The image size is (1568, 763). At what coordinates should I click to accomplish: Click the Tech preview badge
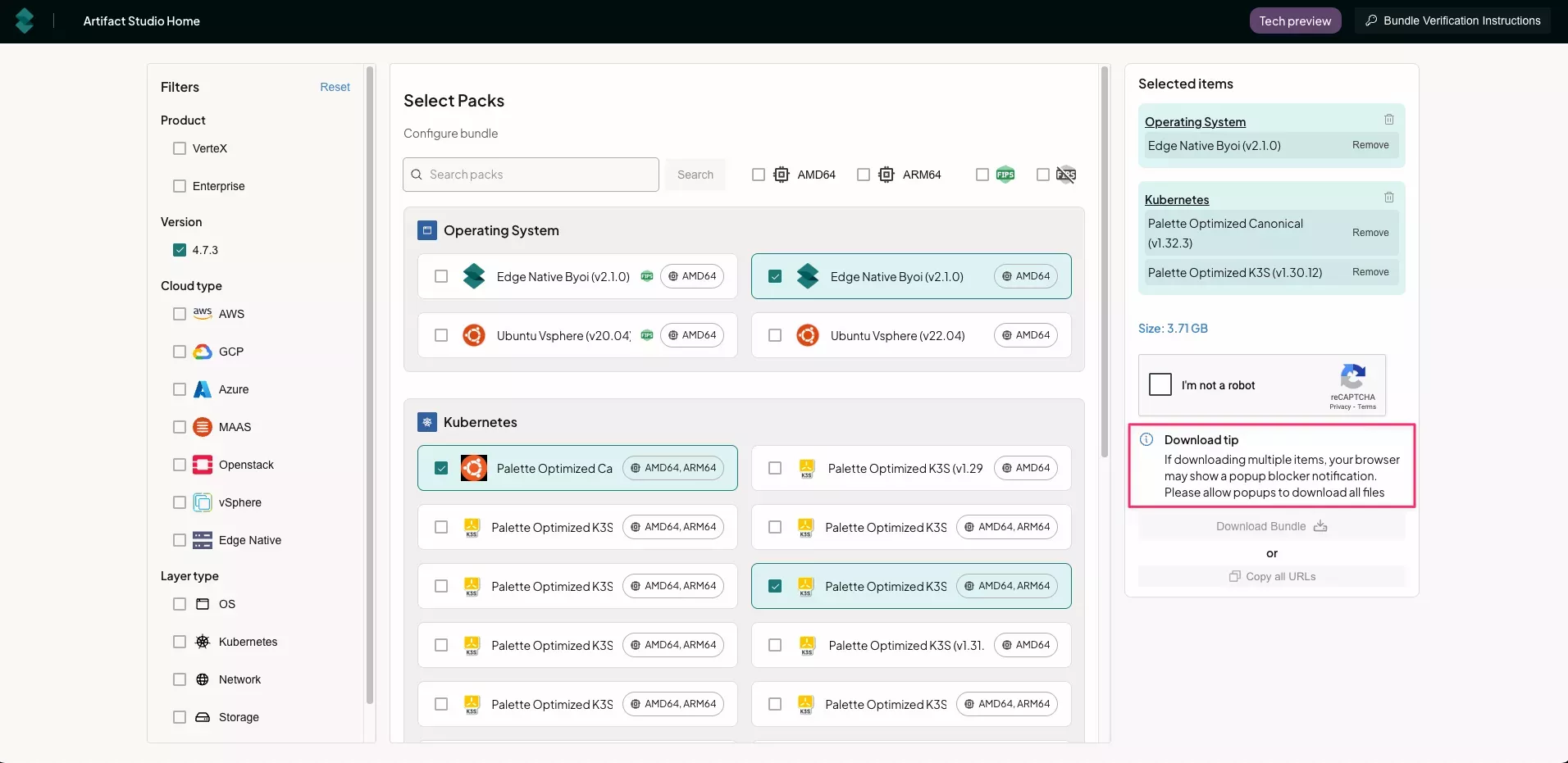click(1295, 20)
